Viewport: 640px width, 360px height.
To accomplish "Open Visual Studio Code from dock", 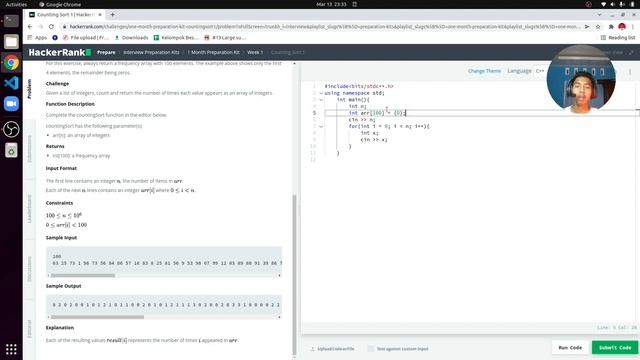I will (11, 83).
